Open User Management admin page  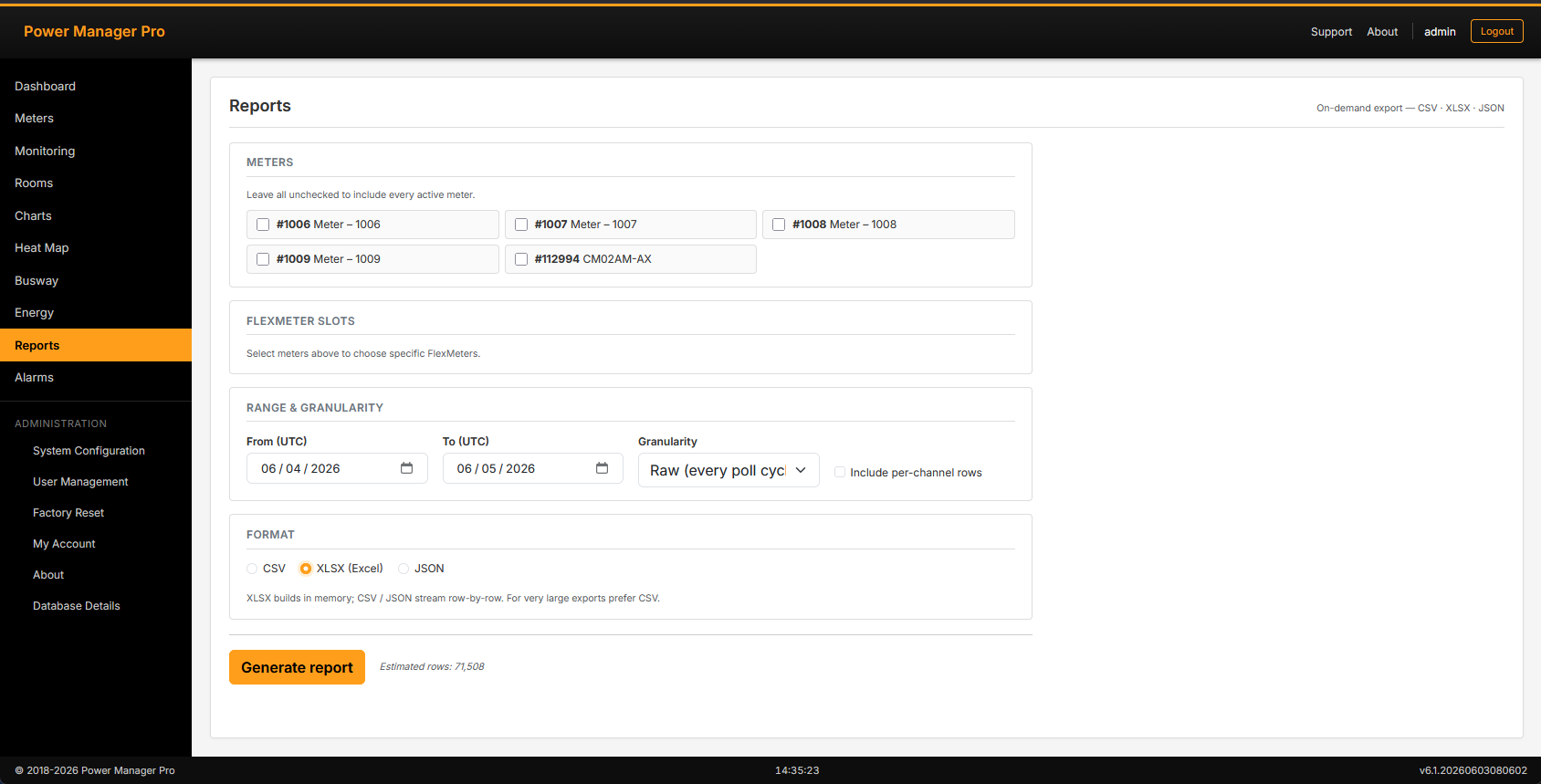[96, 482]
